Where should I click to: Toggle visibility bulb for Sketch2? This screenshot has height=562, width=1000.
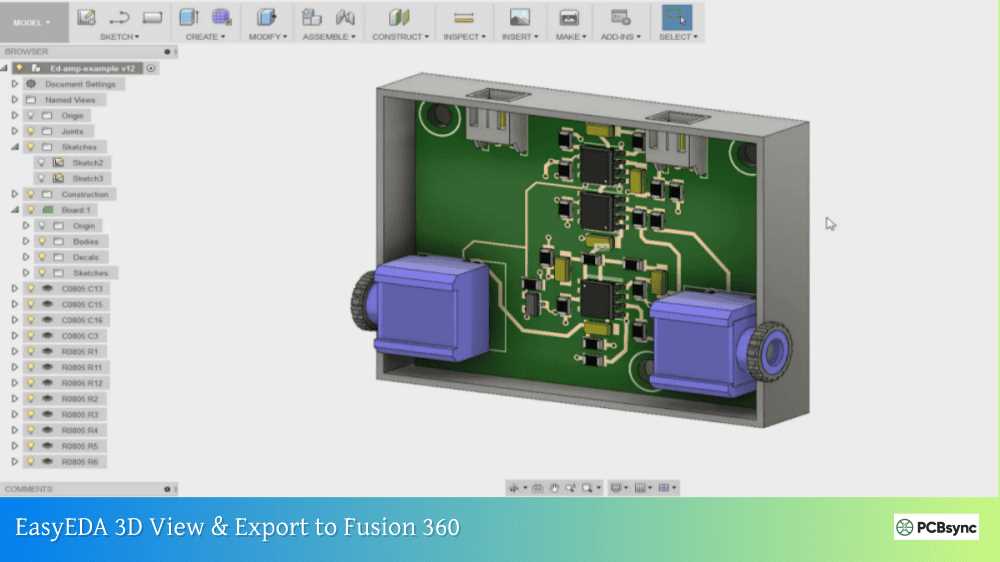coord(41,163)
